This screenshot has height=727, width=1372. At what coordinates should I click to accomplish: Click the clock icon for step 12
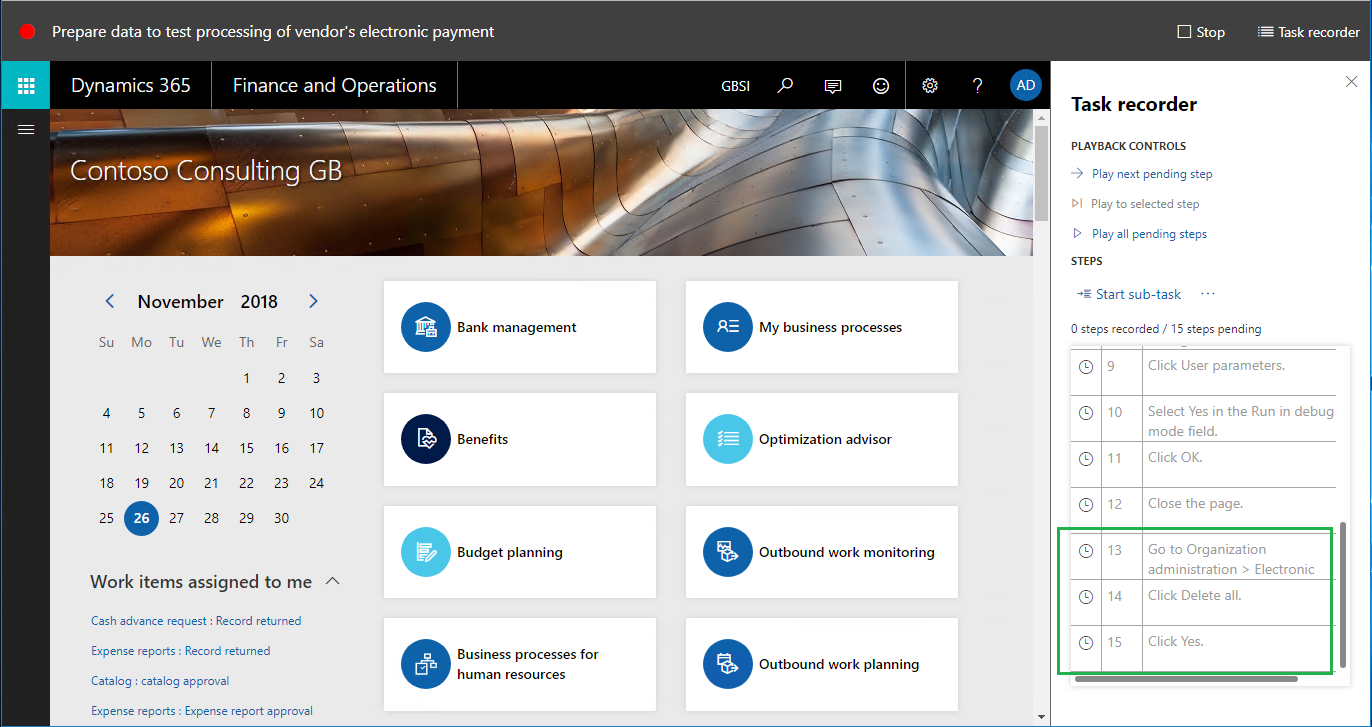point(1086,504)
